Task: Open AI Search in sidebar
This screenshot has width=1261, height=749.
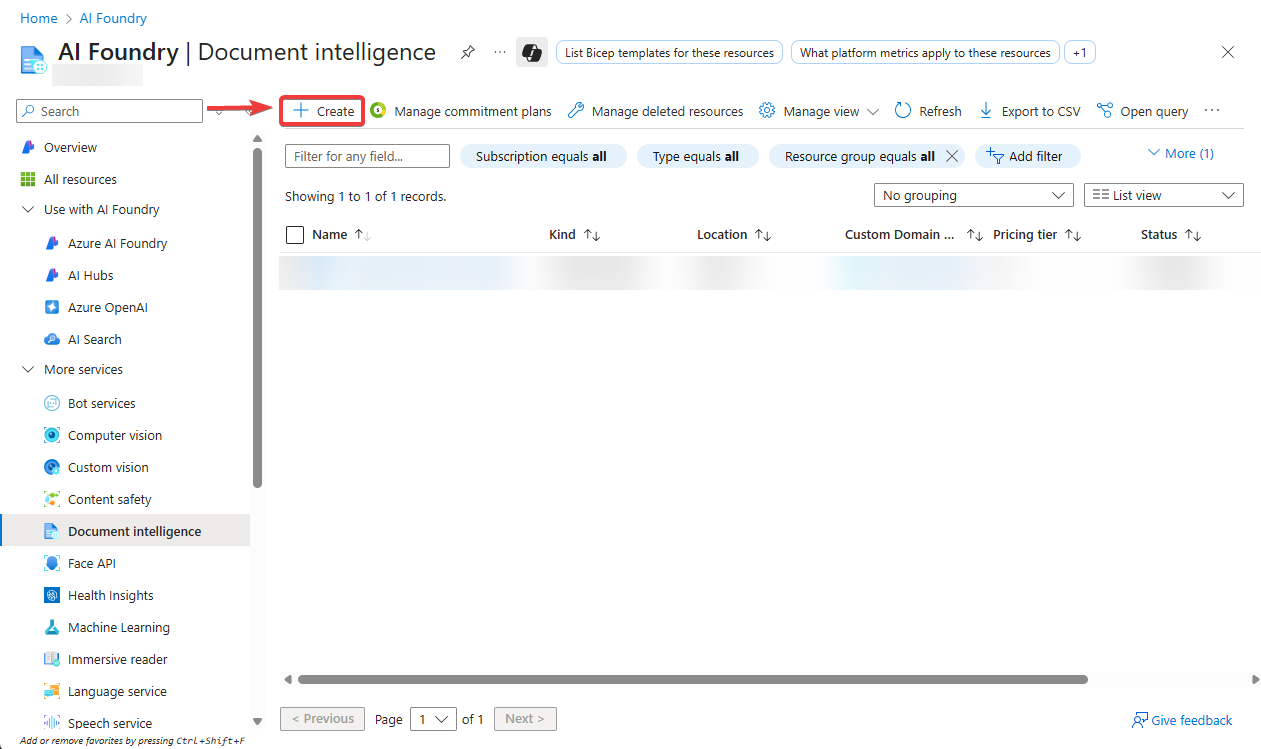Action: click(94, 339)
